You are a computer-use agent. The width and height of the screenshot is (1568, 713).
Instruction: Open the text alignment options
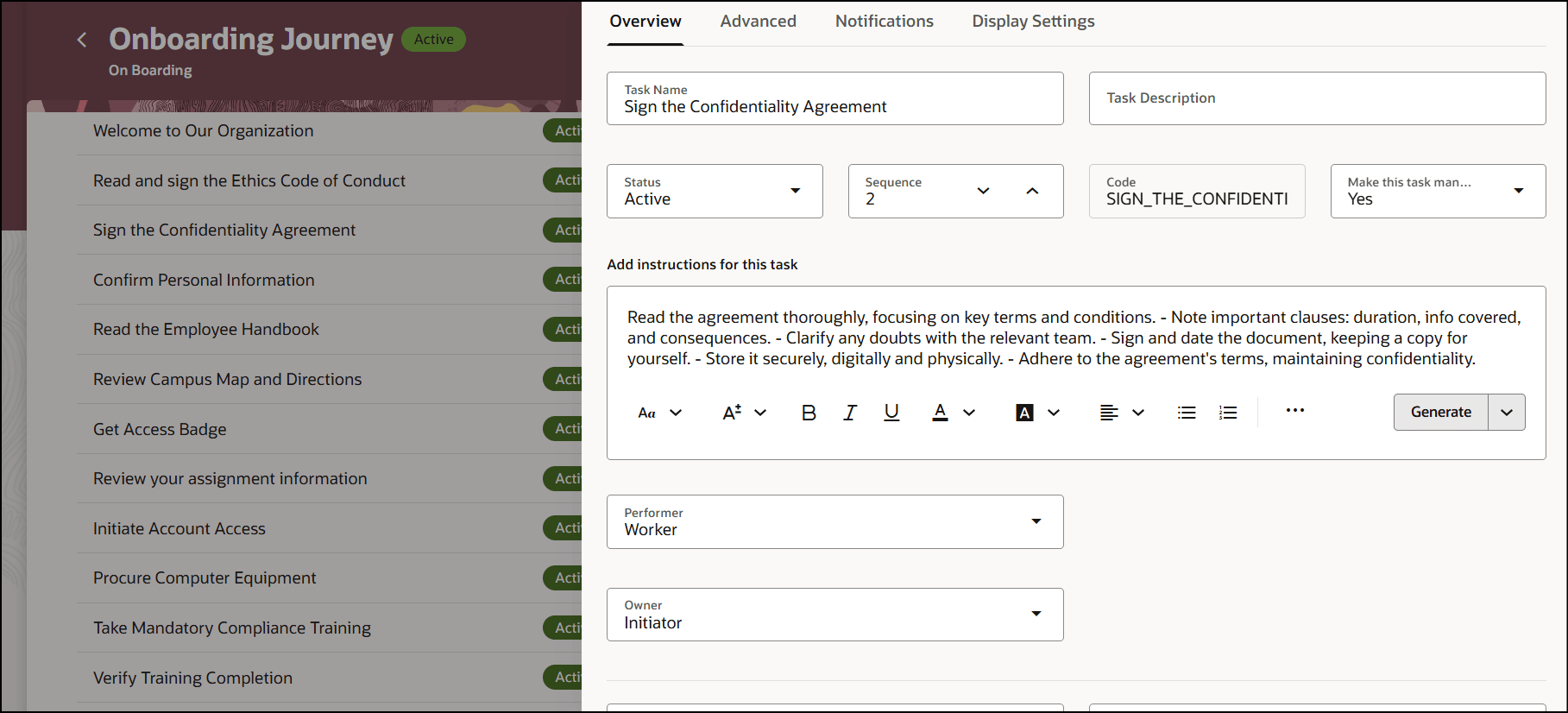tap(1109, 413)
